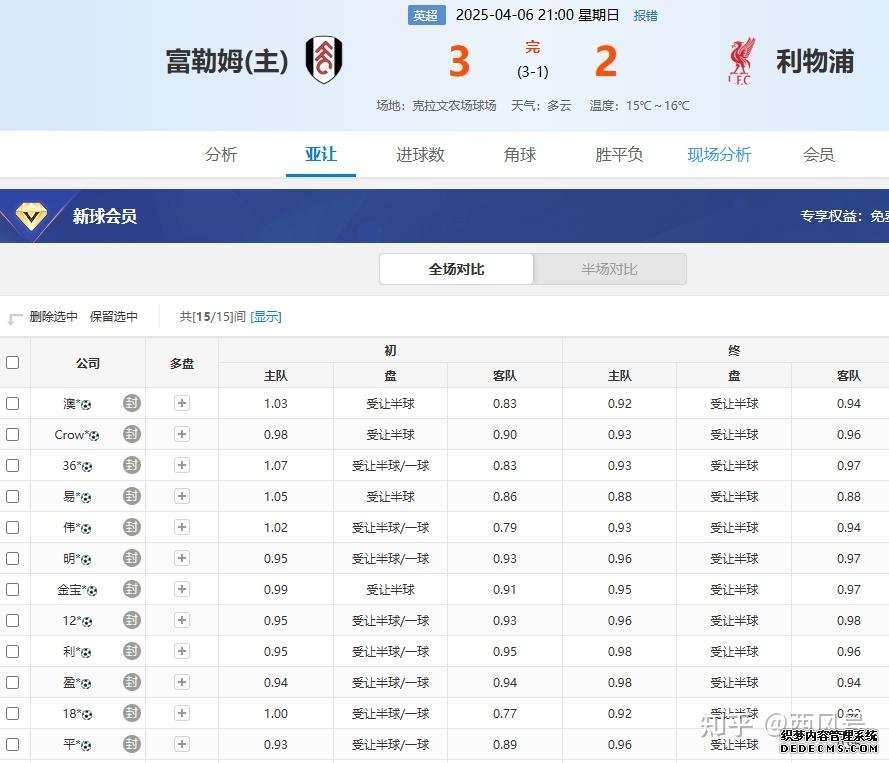
Task: Check the box for the 36* row
Action: click(x=13, y=465)
